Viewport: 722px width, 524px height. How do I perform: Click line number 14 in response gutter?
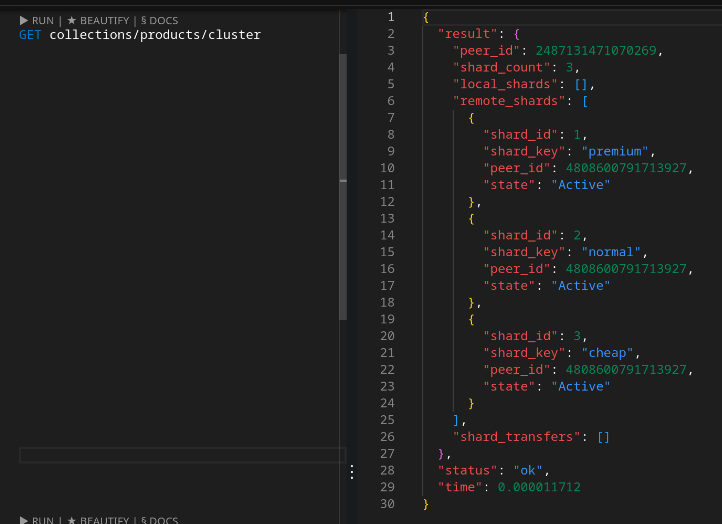point(388,235)
